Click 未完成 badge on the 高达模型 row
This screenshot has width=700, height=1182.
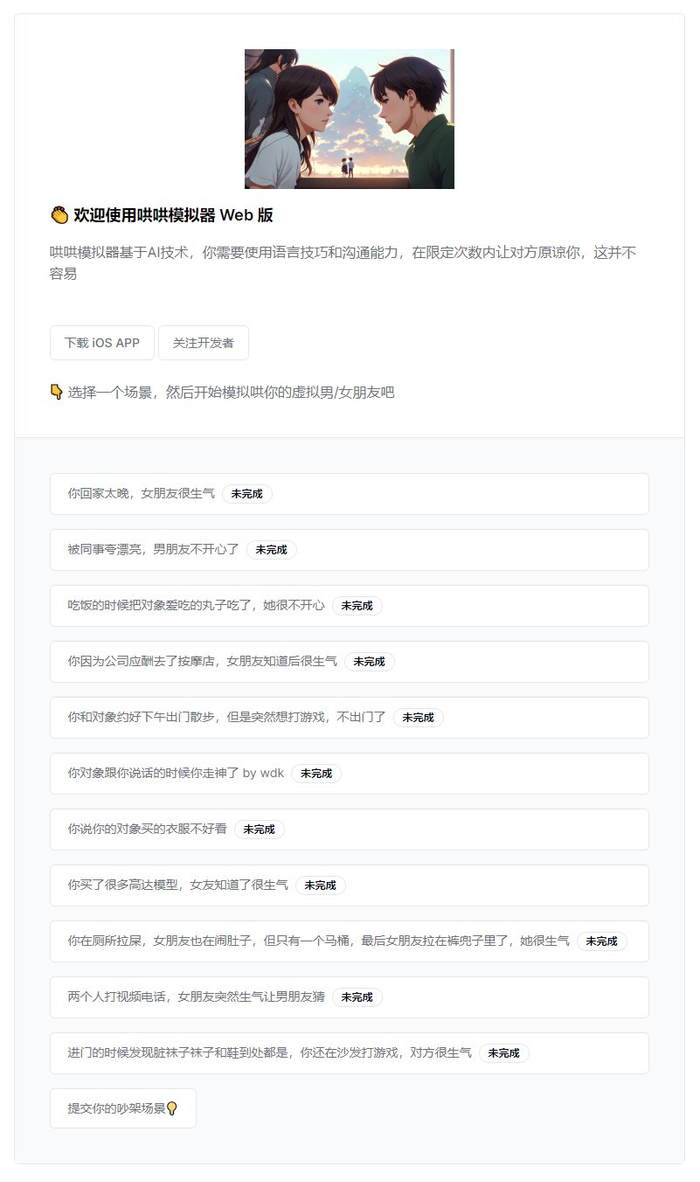coord(320,885)
